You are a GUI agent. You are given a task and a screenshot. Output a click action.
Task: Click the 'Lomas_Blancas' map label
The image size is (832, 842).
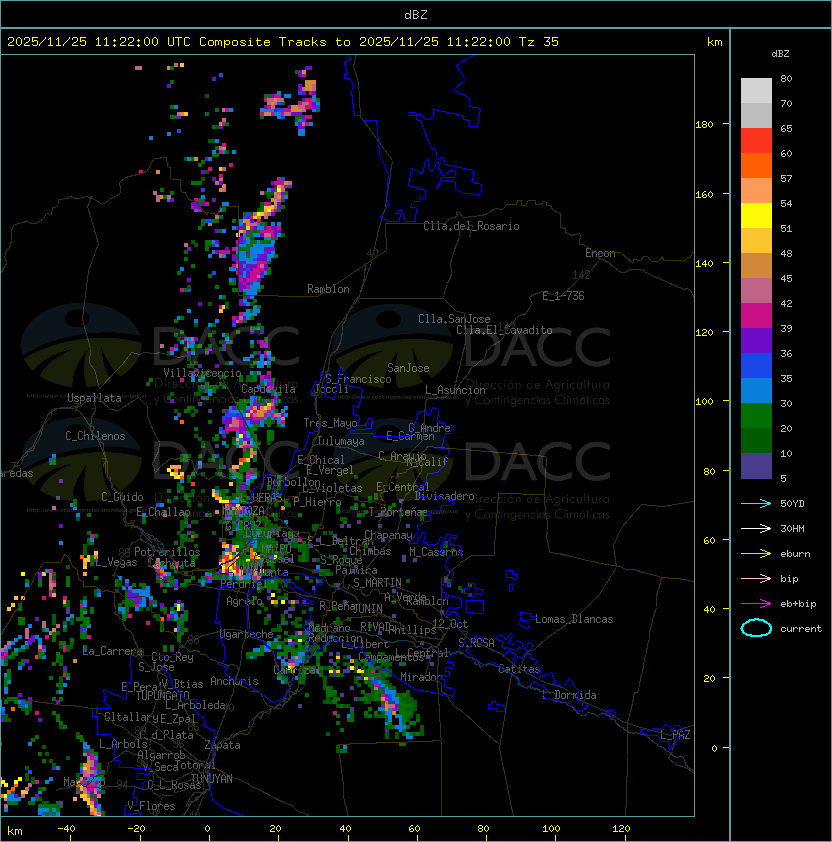pyautogui.click(x=574, y=619)
